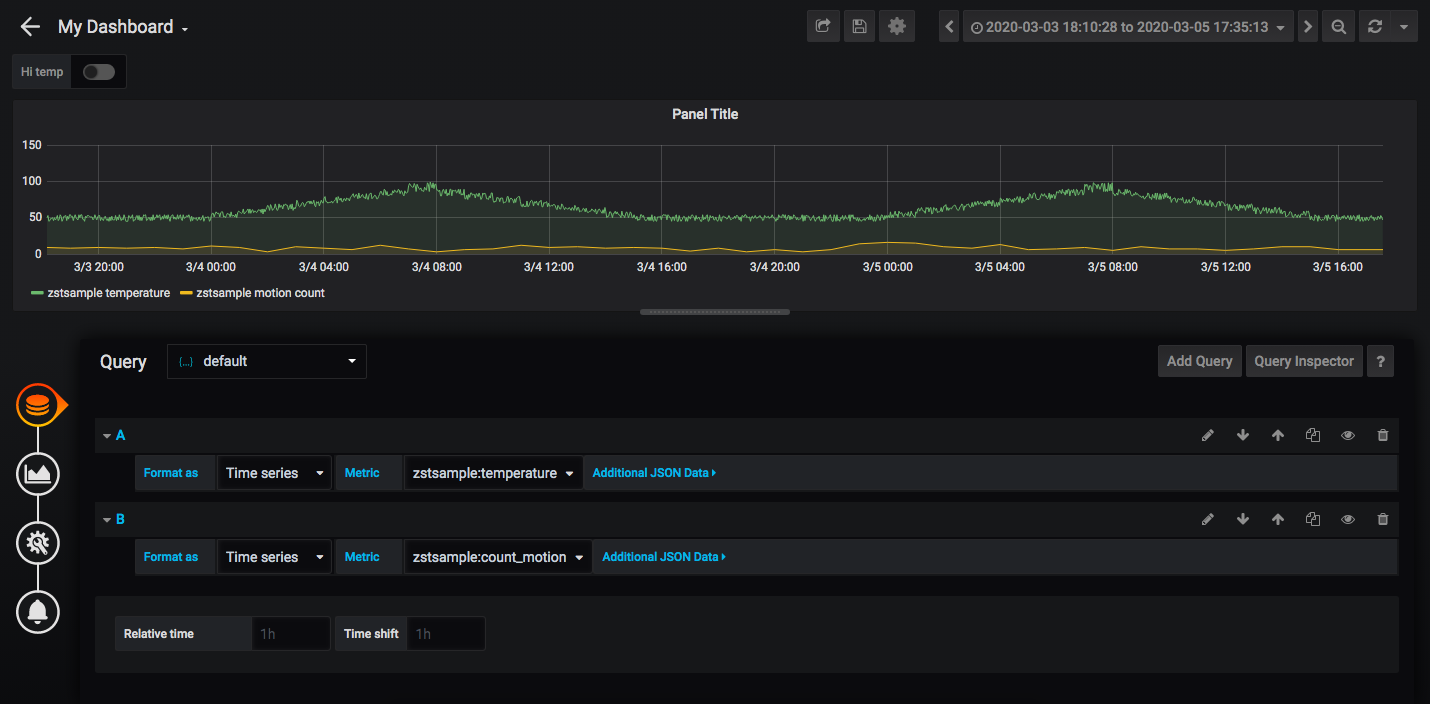Viewport: 1430px width, 704px height.
Task: Click the Relative time input field
Action: 290,634
